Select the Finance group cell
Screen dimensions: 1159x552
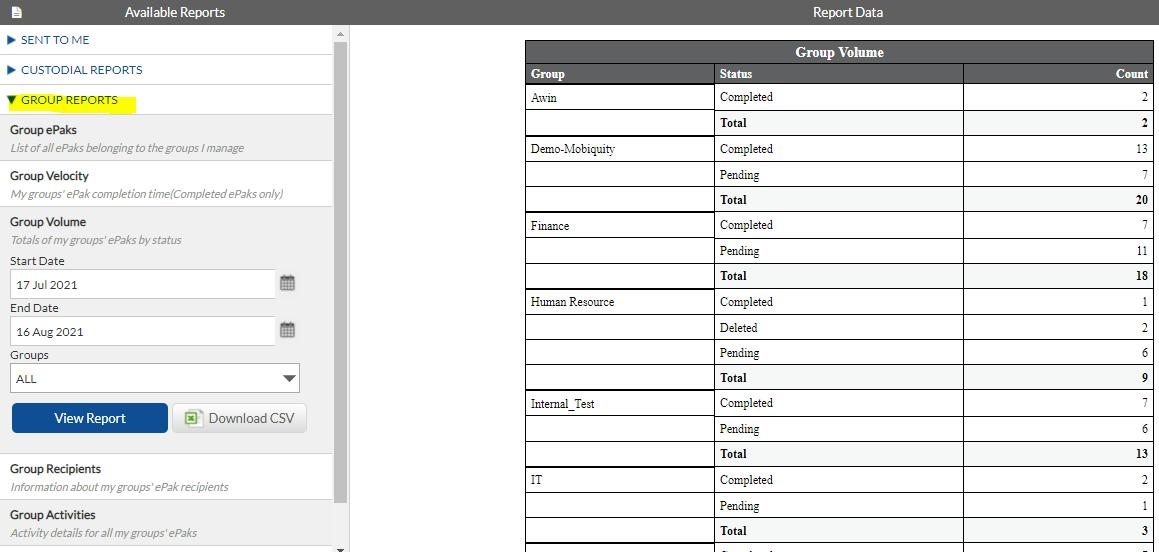(x=620, y=225)
